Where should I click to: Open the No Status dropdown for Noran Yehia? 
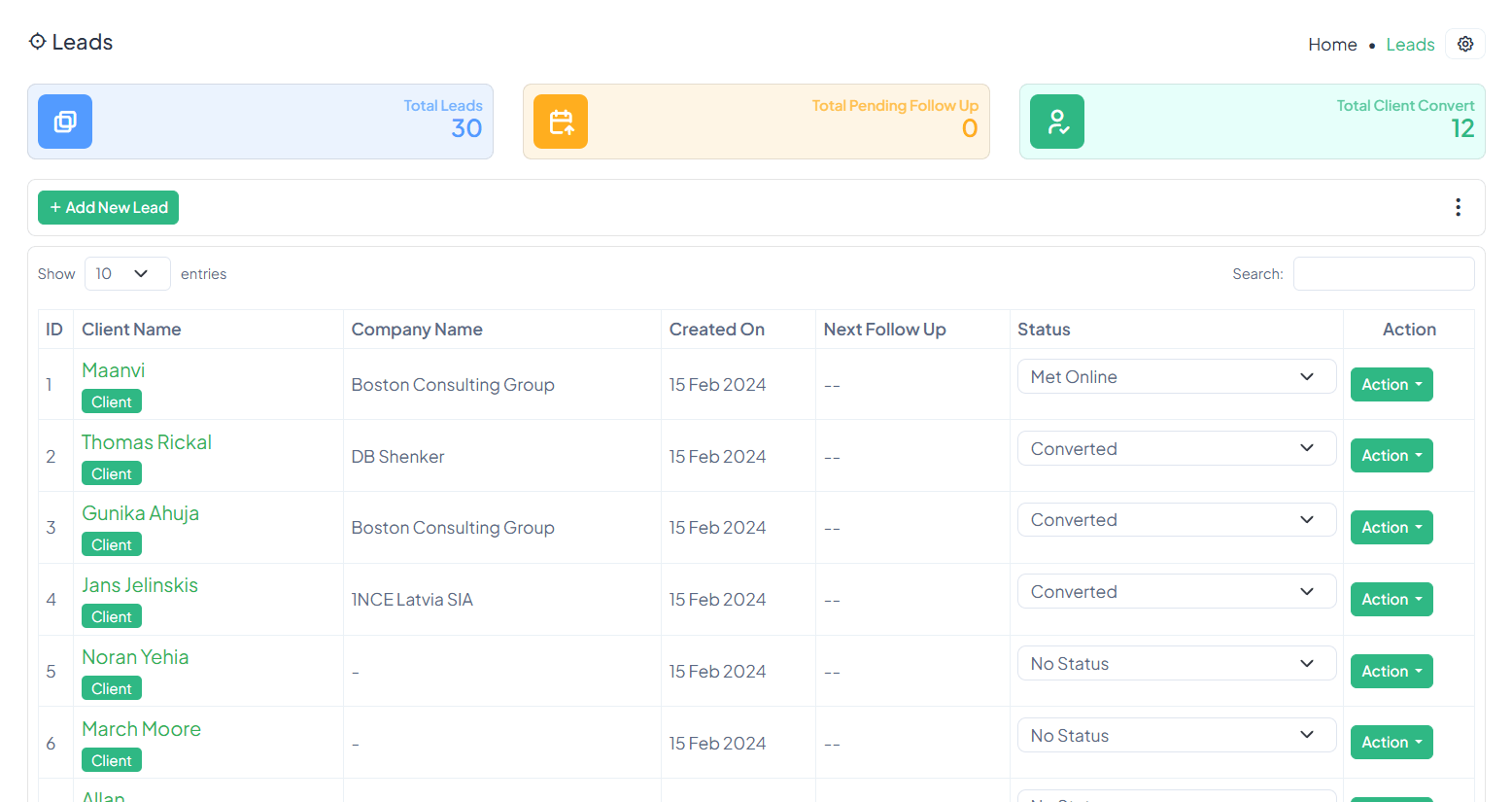pos(1176,664)
